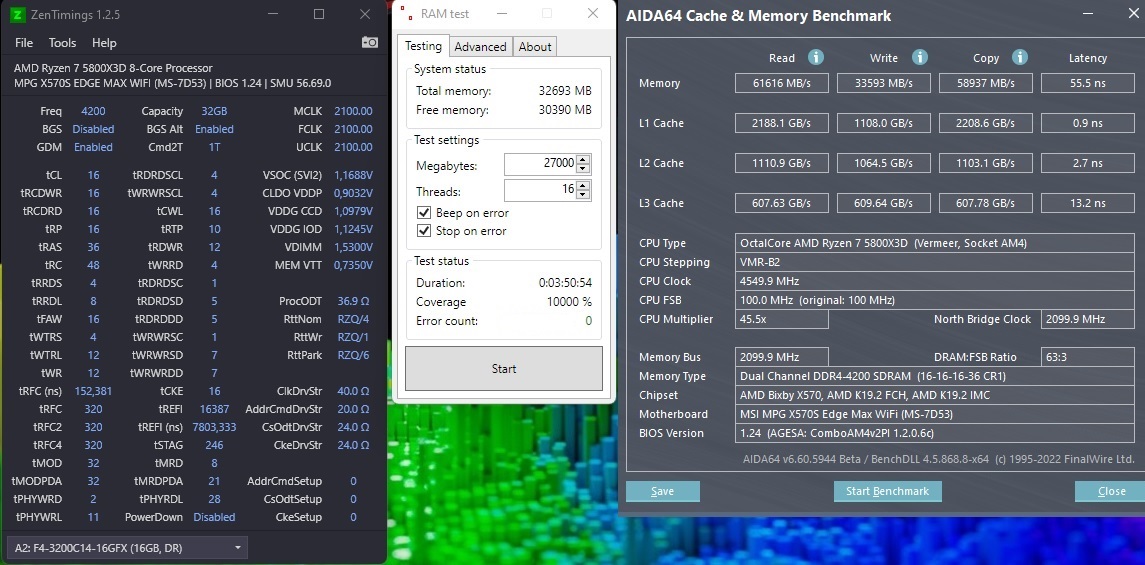Click the Freq value 4200 in ZenTimings
1145x565 pixels.
(x=93, y=111)
